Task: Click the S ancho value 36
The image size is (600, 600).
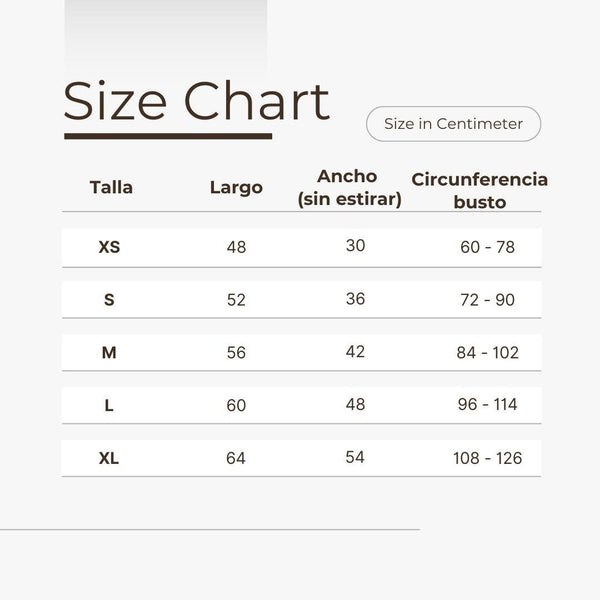Action: 355,299
